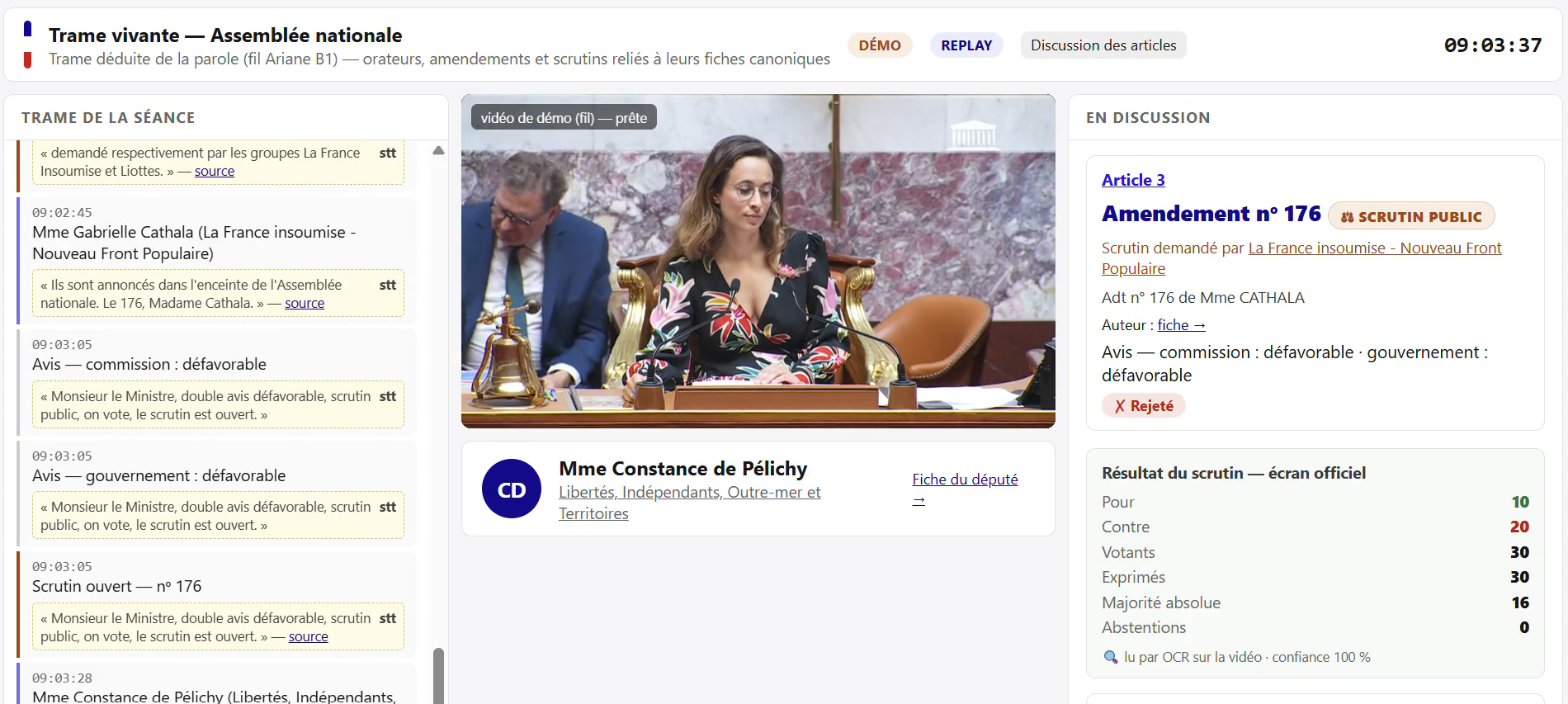Screen dimensions: 1568x704
Task: Open Fiche du député link
Action: tap(965, 489)
